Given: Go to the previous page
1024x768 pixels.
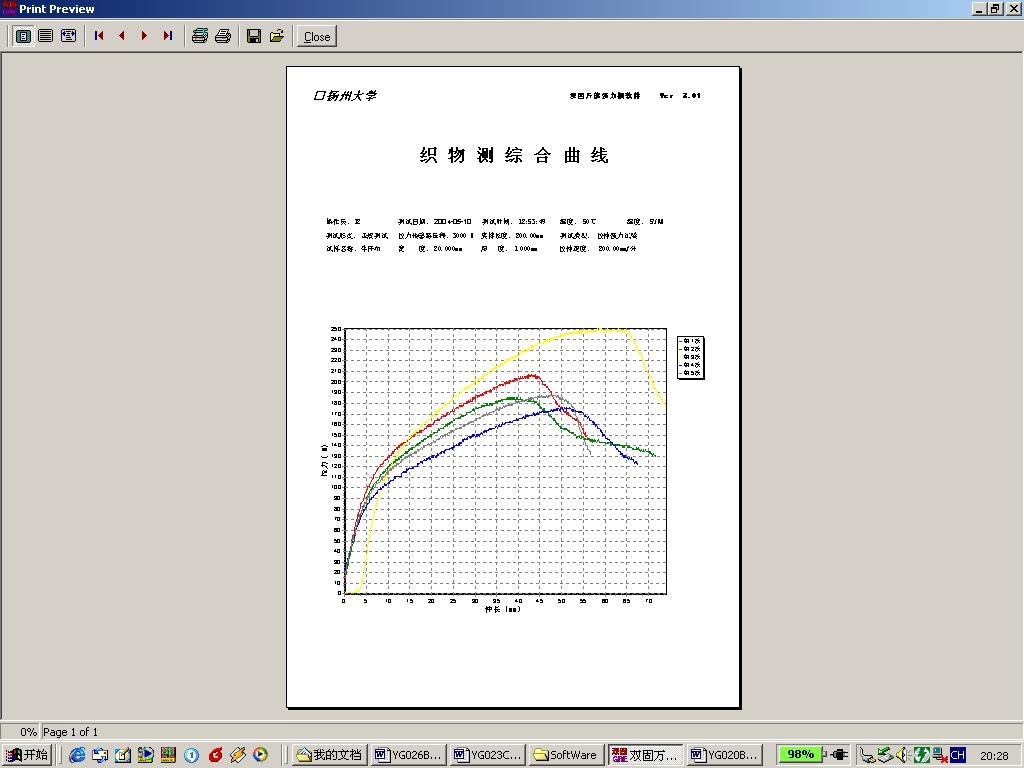Looking at the screenshot, I should 122,36.
